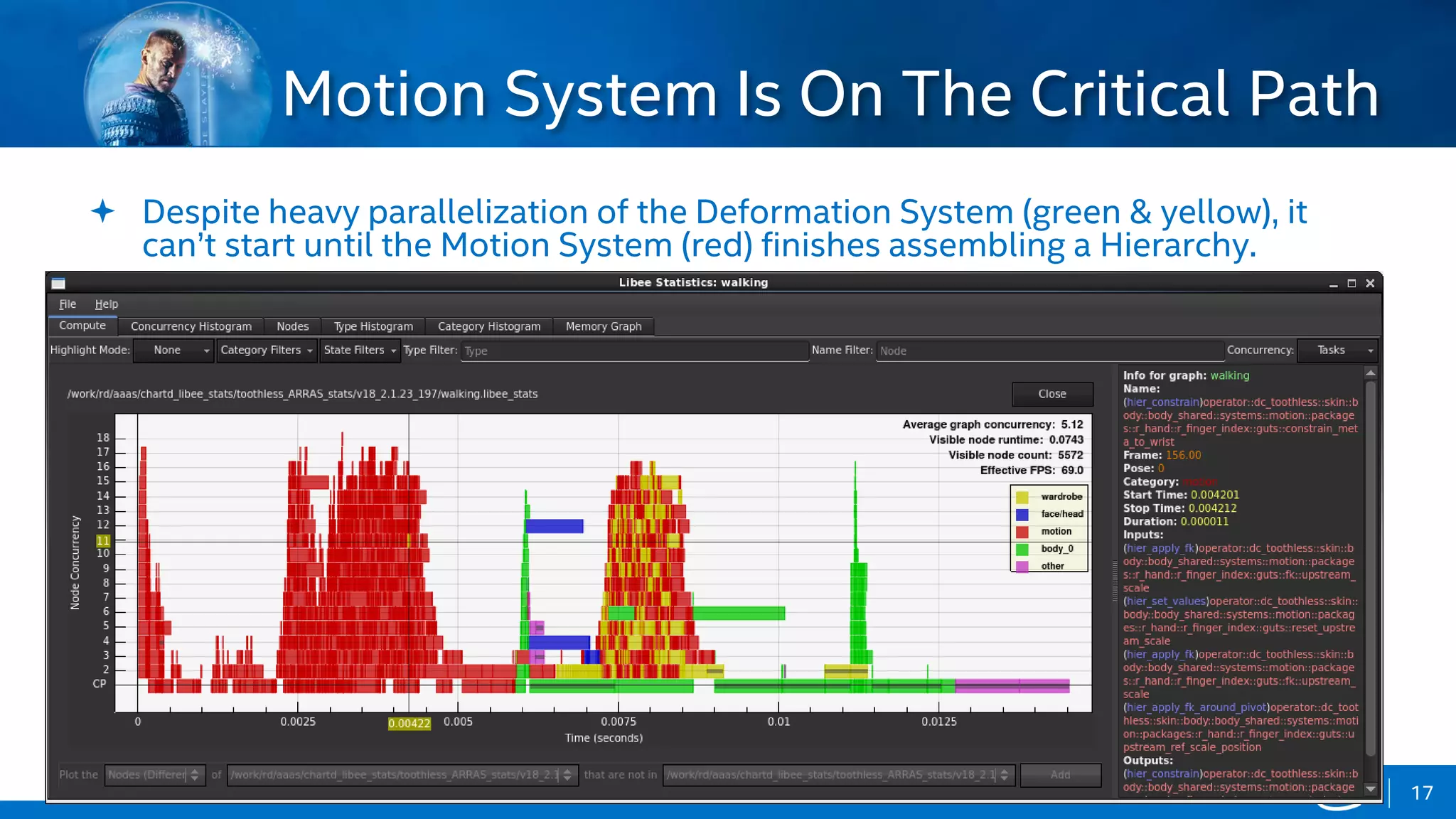Expand the State Filters dropdown

point(360,350)
